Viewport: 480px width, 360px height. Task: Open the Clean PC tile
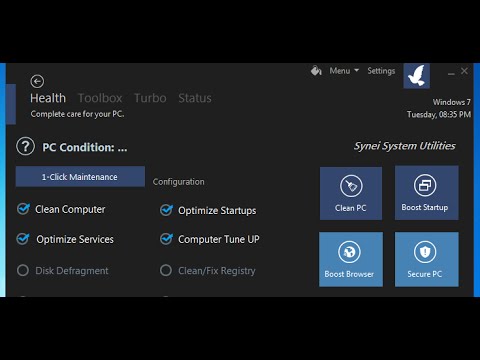[351, 193]
